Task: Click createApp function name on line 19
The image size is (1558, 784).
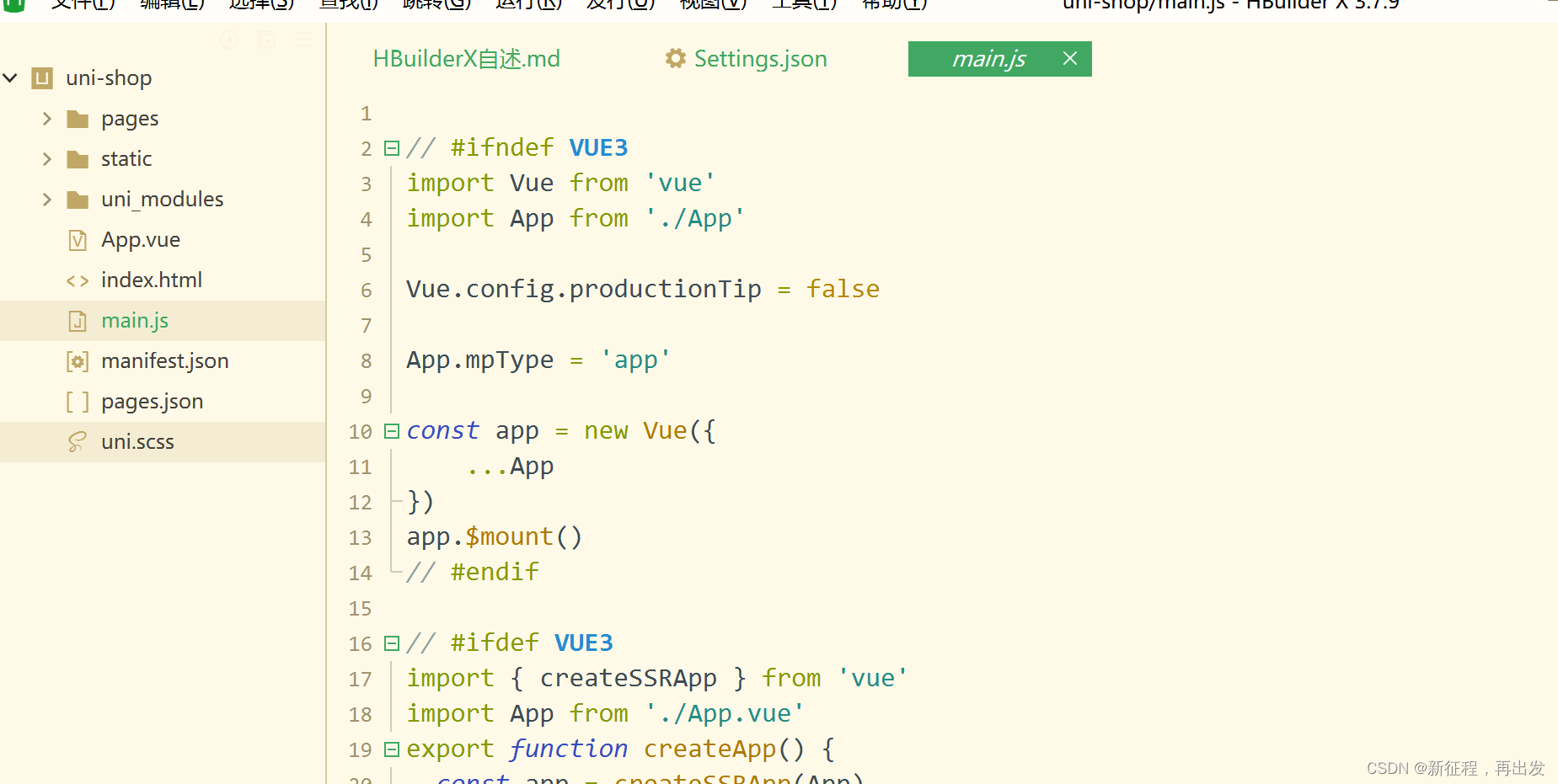Action: click(x=710, y=749)
